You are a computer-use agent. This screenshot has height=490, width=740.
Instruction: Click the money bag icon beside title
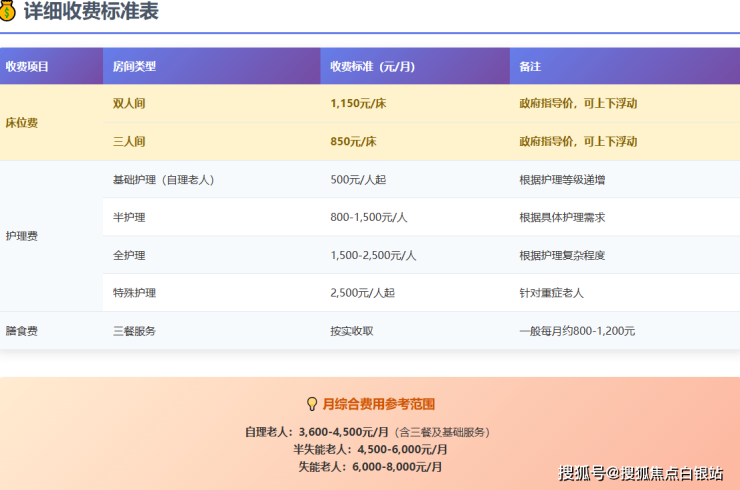click(7, 10)
